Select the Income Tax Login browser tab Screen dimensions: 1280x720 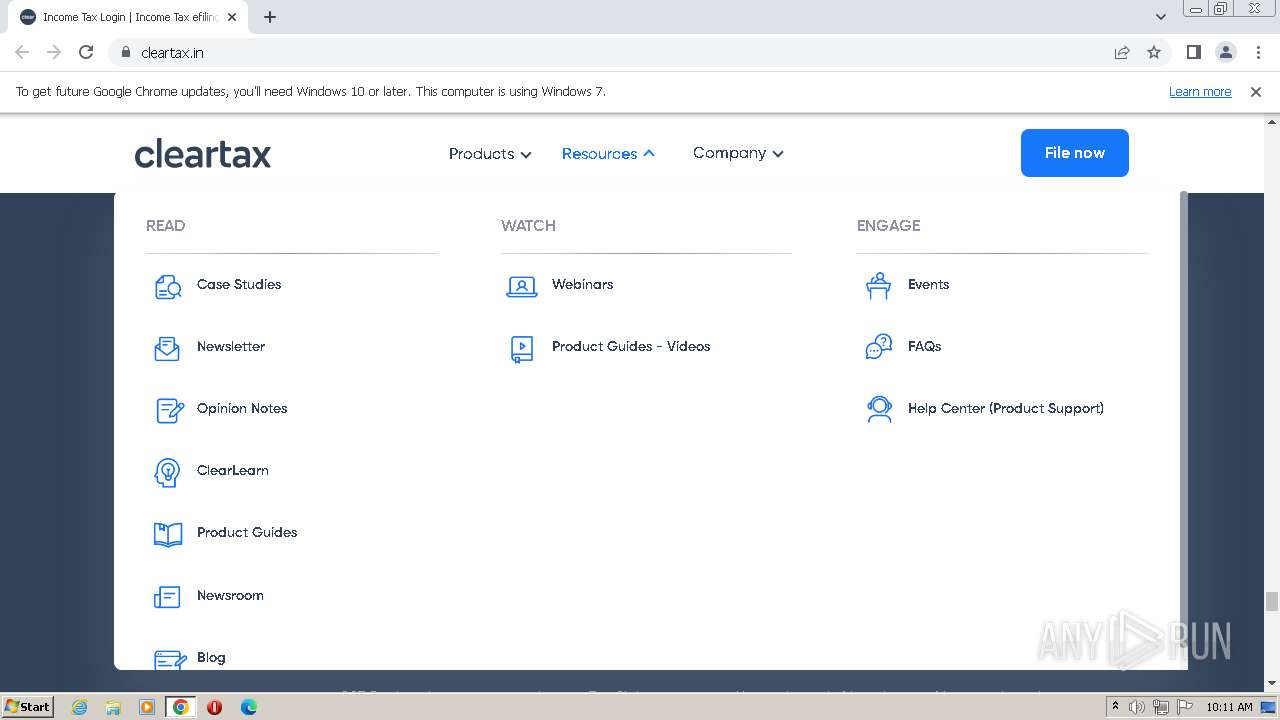pos(130,17)
